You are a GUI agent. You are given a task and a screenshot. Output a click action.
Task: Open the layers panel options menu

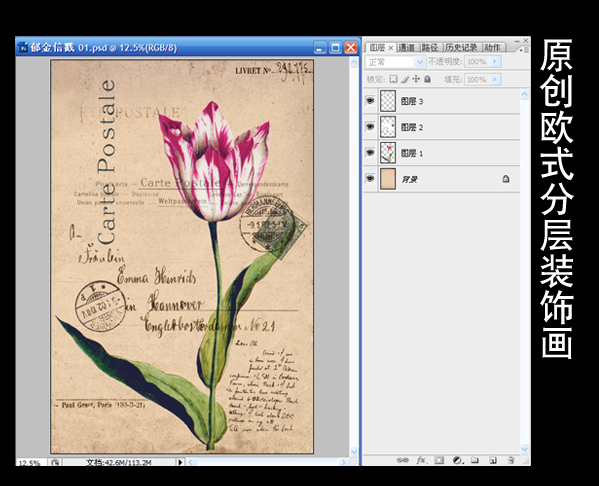click(523, 49)
